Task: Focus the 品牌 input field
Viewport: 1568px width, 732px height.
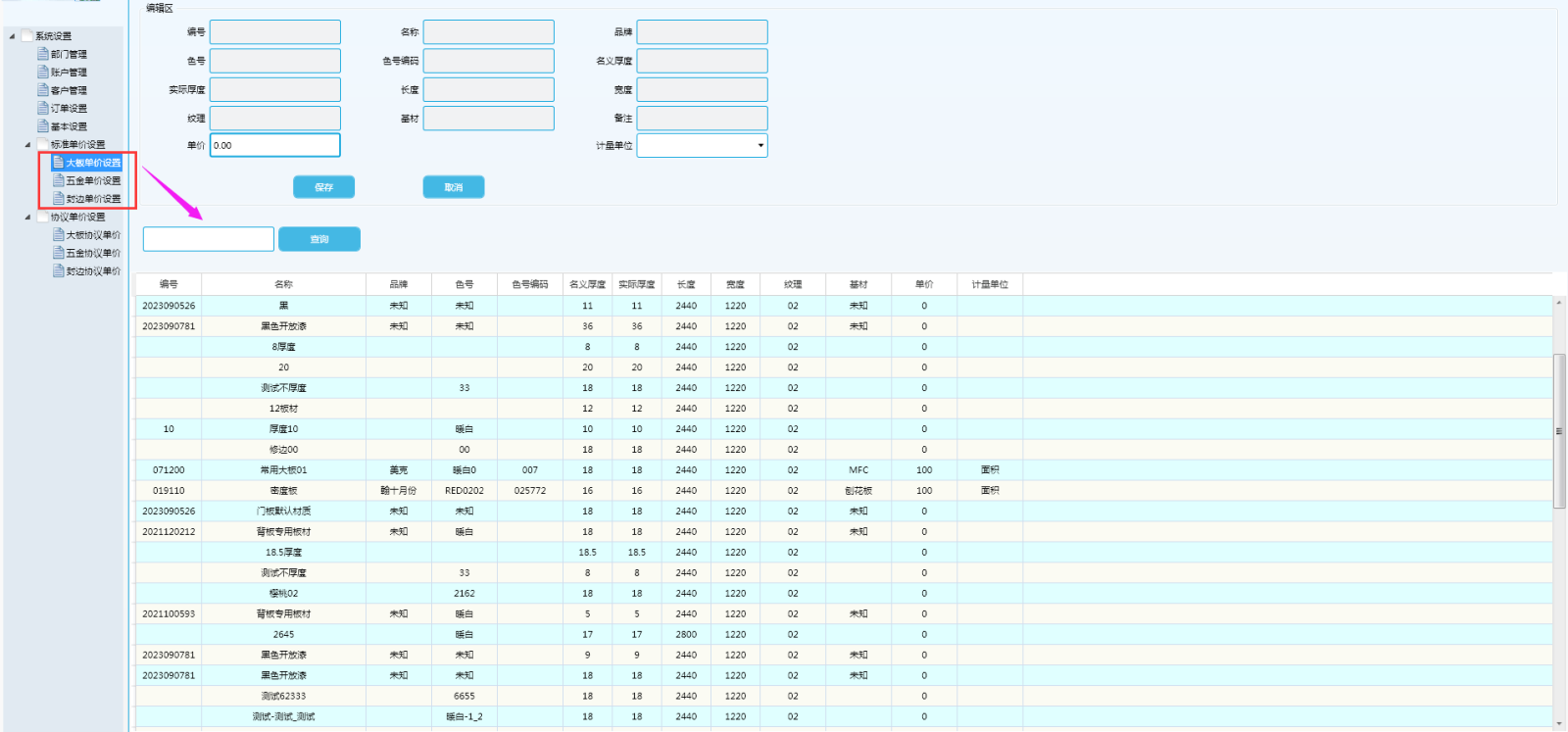Action: (703, 32)
